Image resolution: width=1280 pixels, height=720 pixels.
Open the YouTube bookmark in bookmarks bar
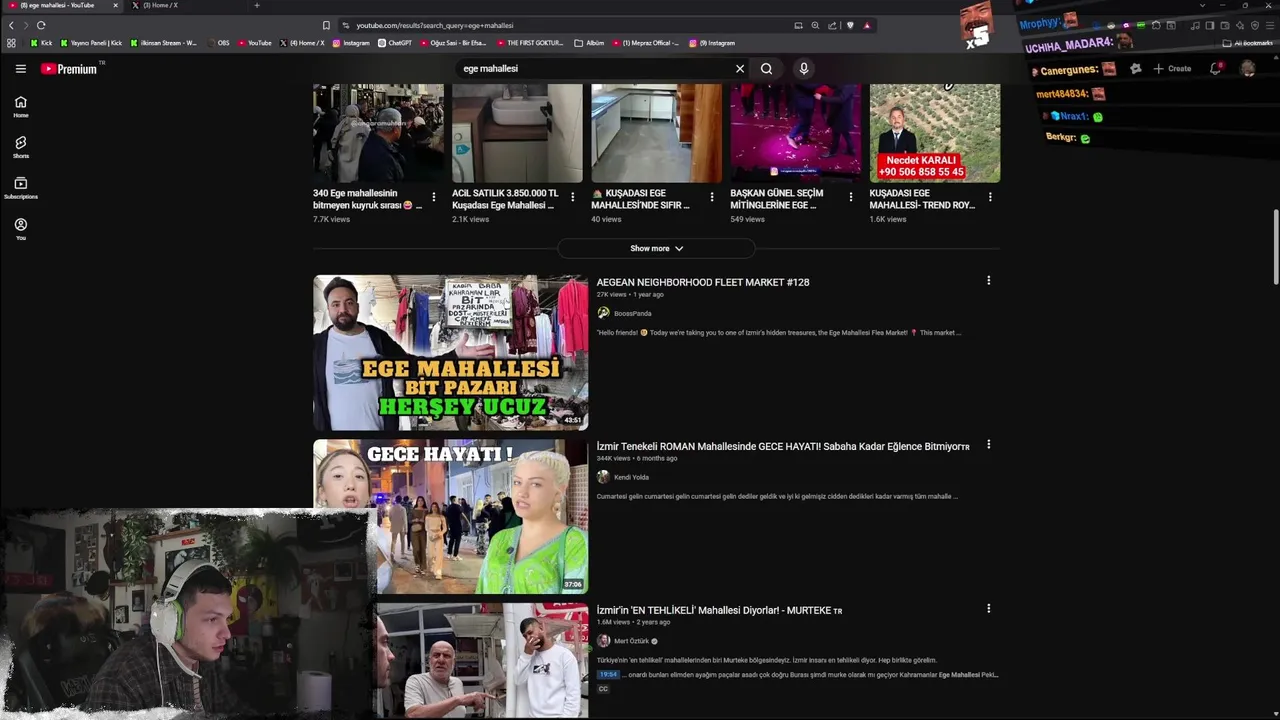point(254,43)
